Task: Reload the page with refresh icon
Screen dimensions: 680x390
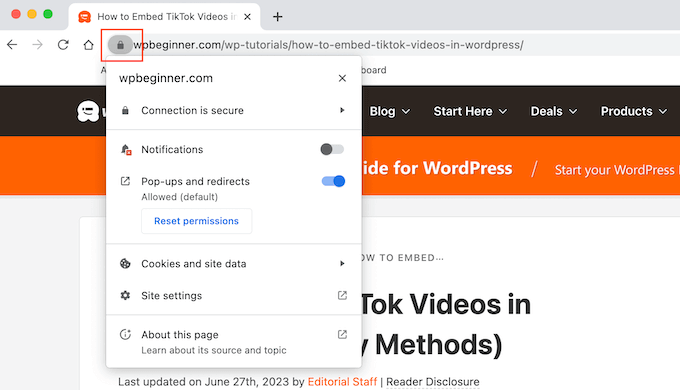Action: [x=63, y=45]
